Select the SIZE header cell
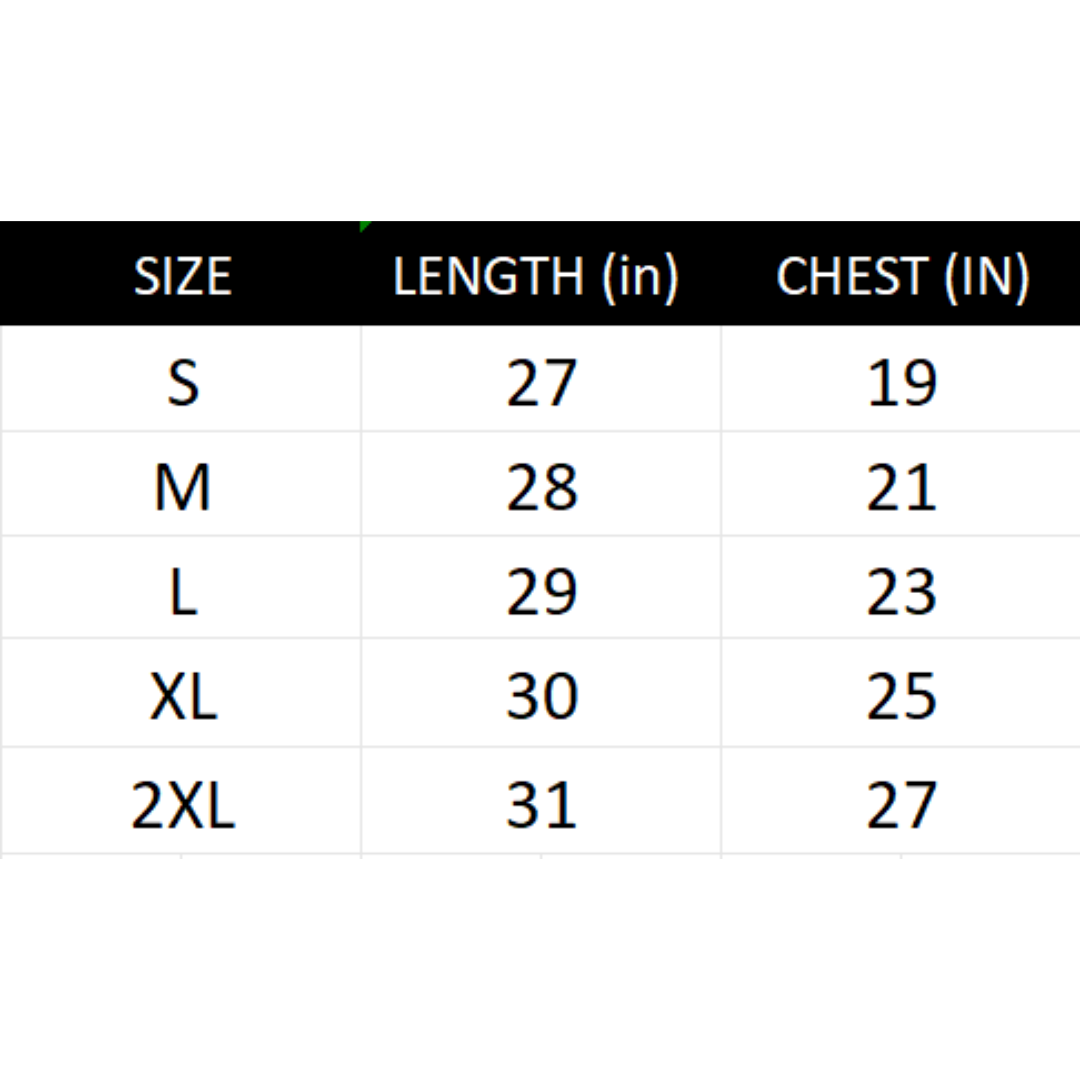The image size is (1080, 1080). (x=182, y=276)
